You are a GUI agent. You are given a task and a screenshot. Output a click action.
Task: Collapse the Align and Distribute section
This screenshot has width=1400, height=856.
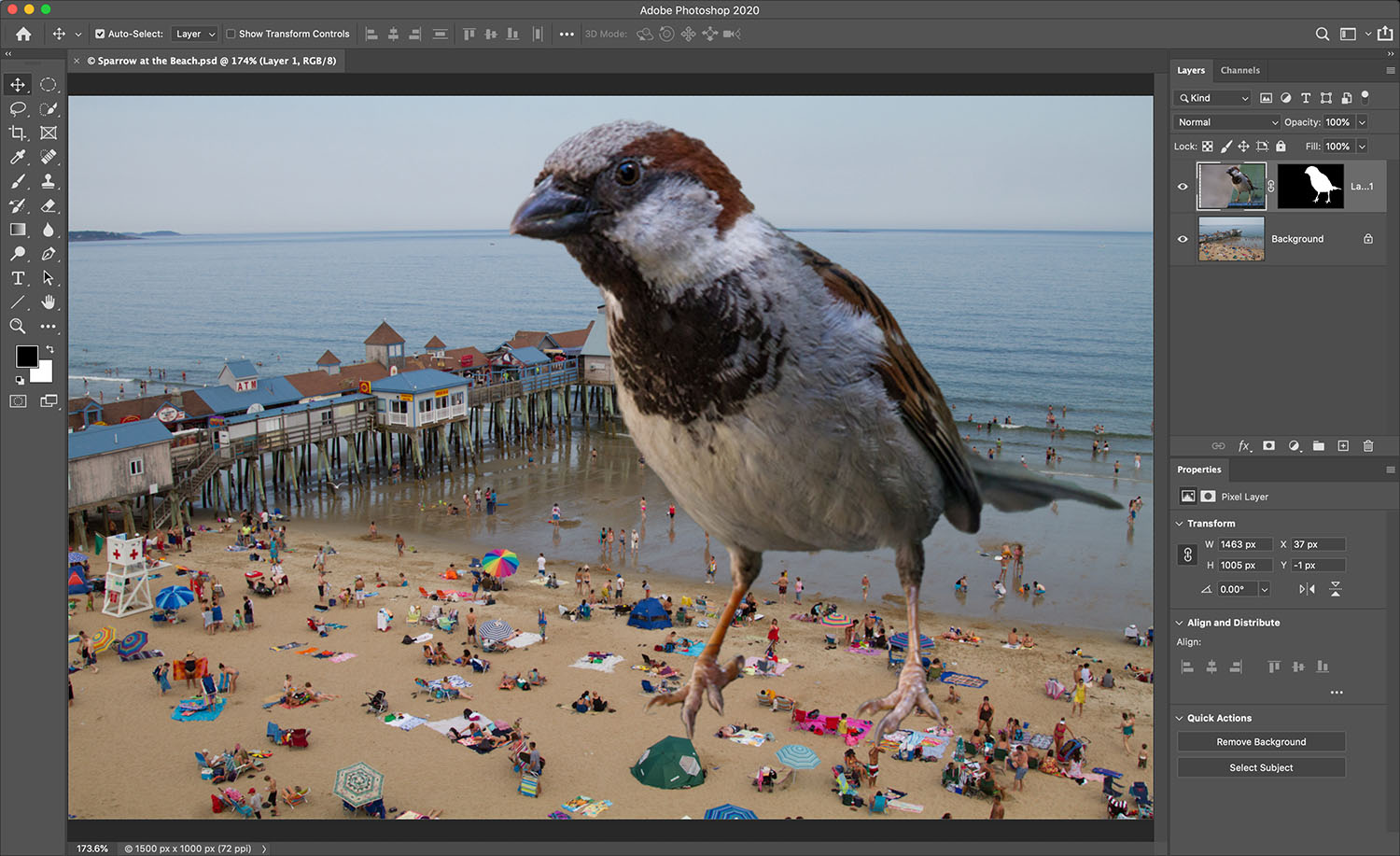coord(1179,623)
